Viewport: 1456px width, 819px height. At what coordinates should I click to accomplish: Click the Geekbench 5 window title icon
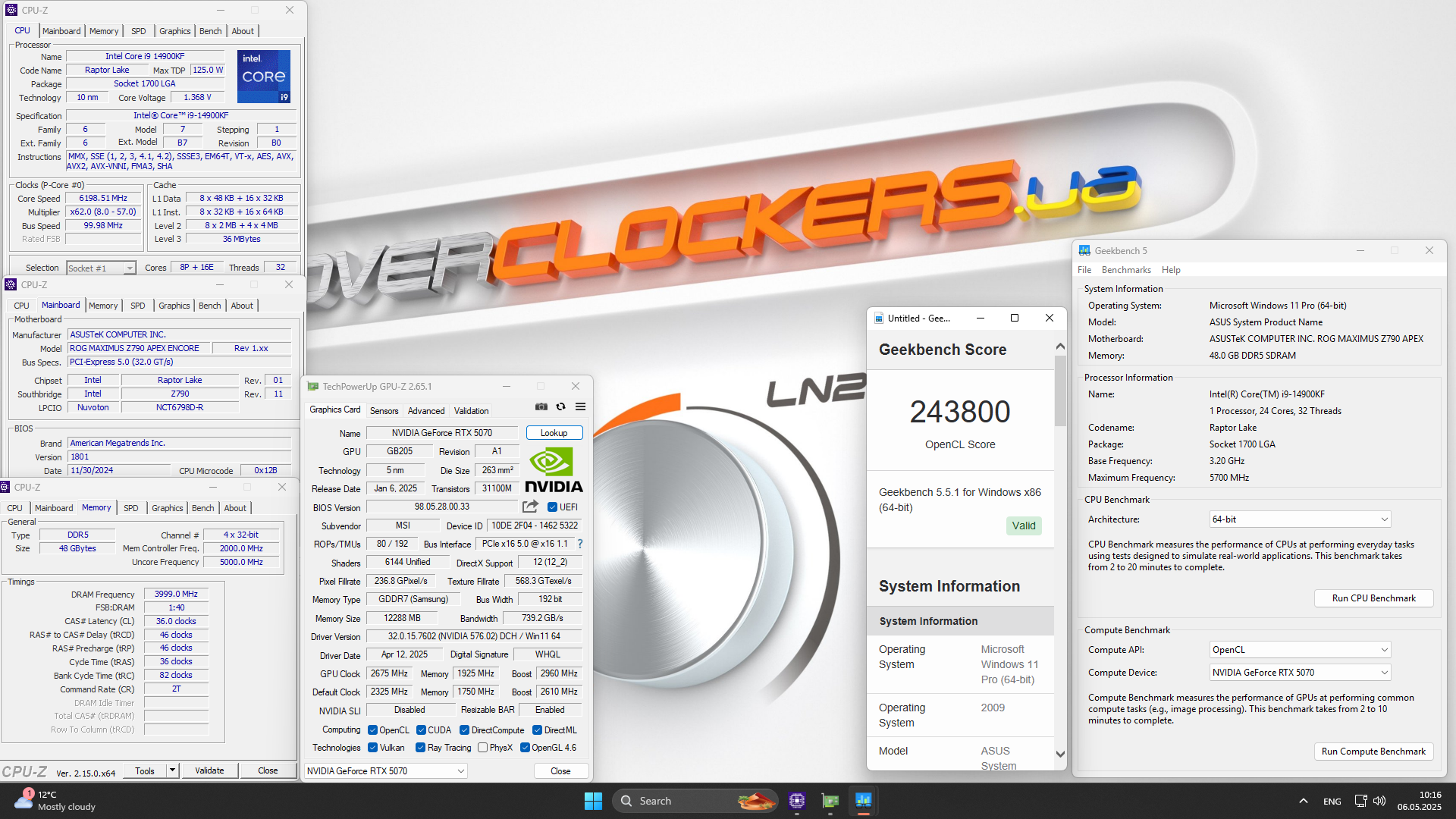(1084, 250)
